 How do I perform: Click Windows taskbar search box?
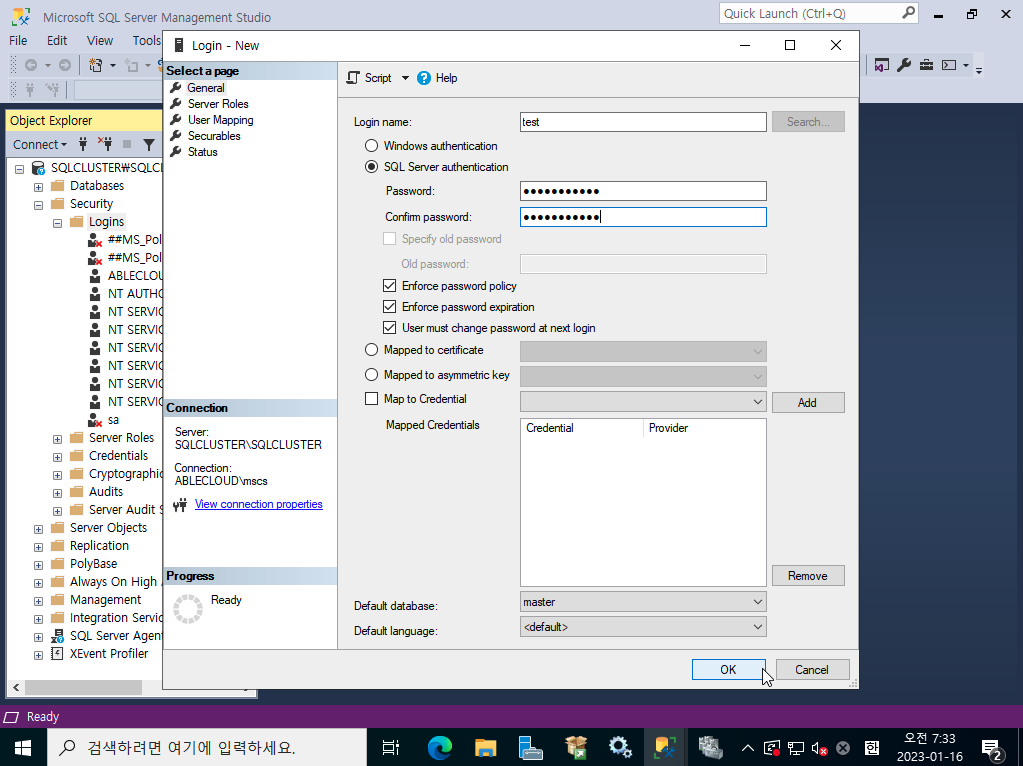pyautogui.click(x=207, y=747)
